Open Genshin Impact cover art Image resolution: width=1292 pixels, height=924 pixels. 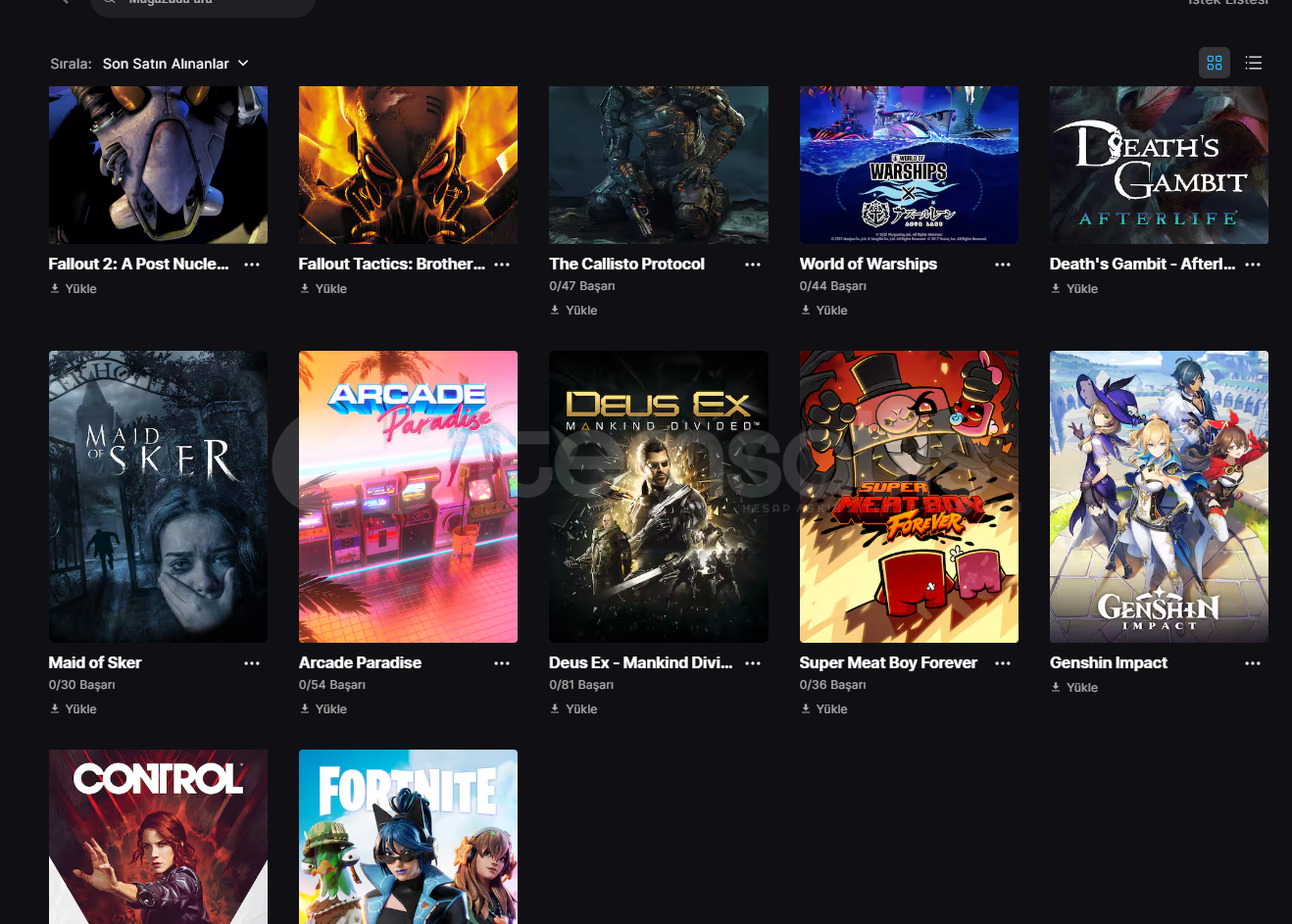tap(1159, 497)
